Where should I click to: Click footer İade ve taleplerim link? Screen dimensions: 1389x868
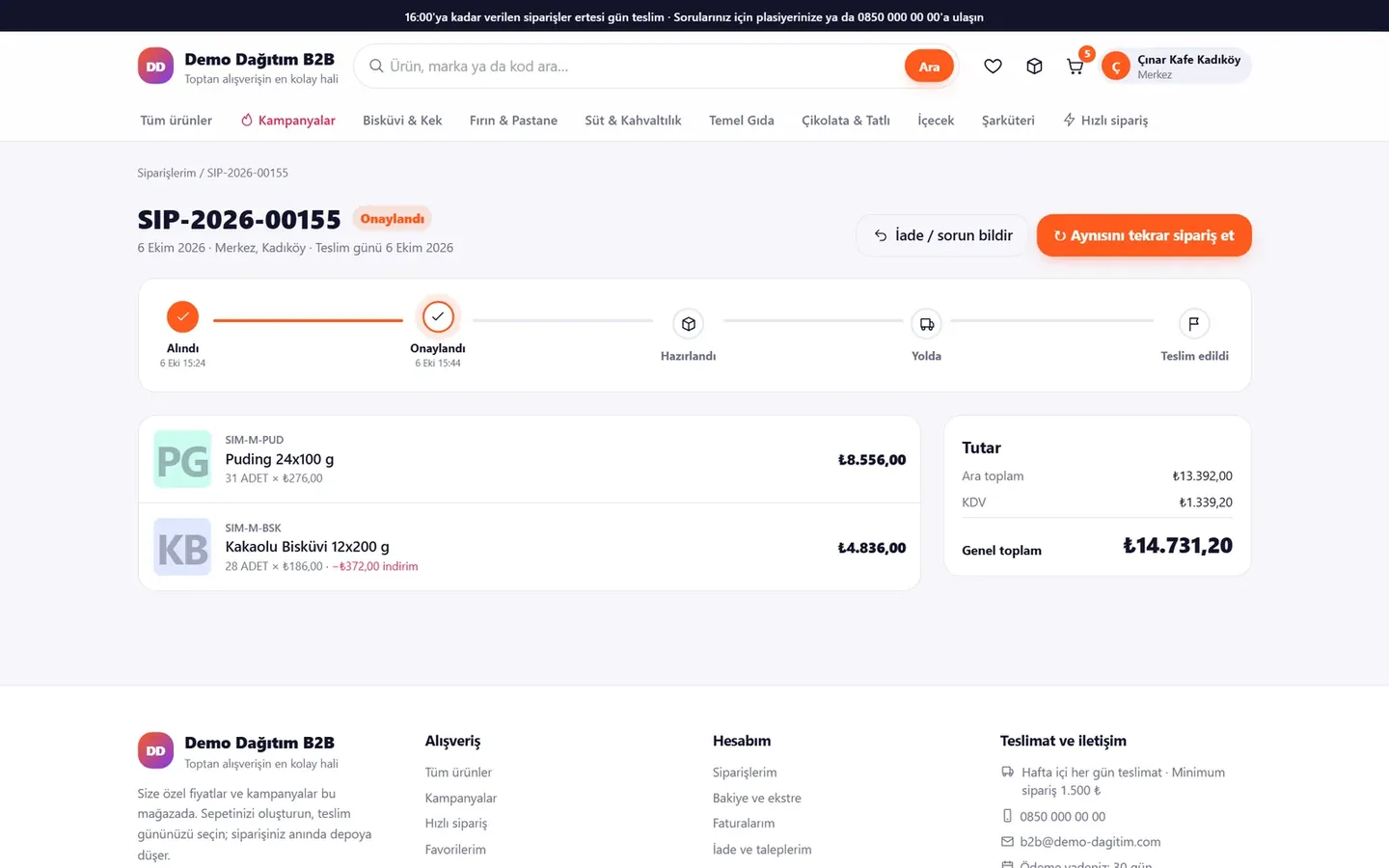point(762,850)
